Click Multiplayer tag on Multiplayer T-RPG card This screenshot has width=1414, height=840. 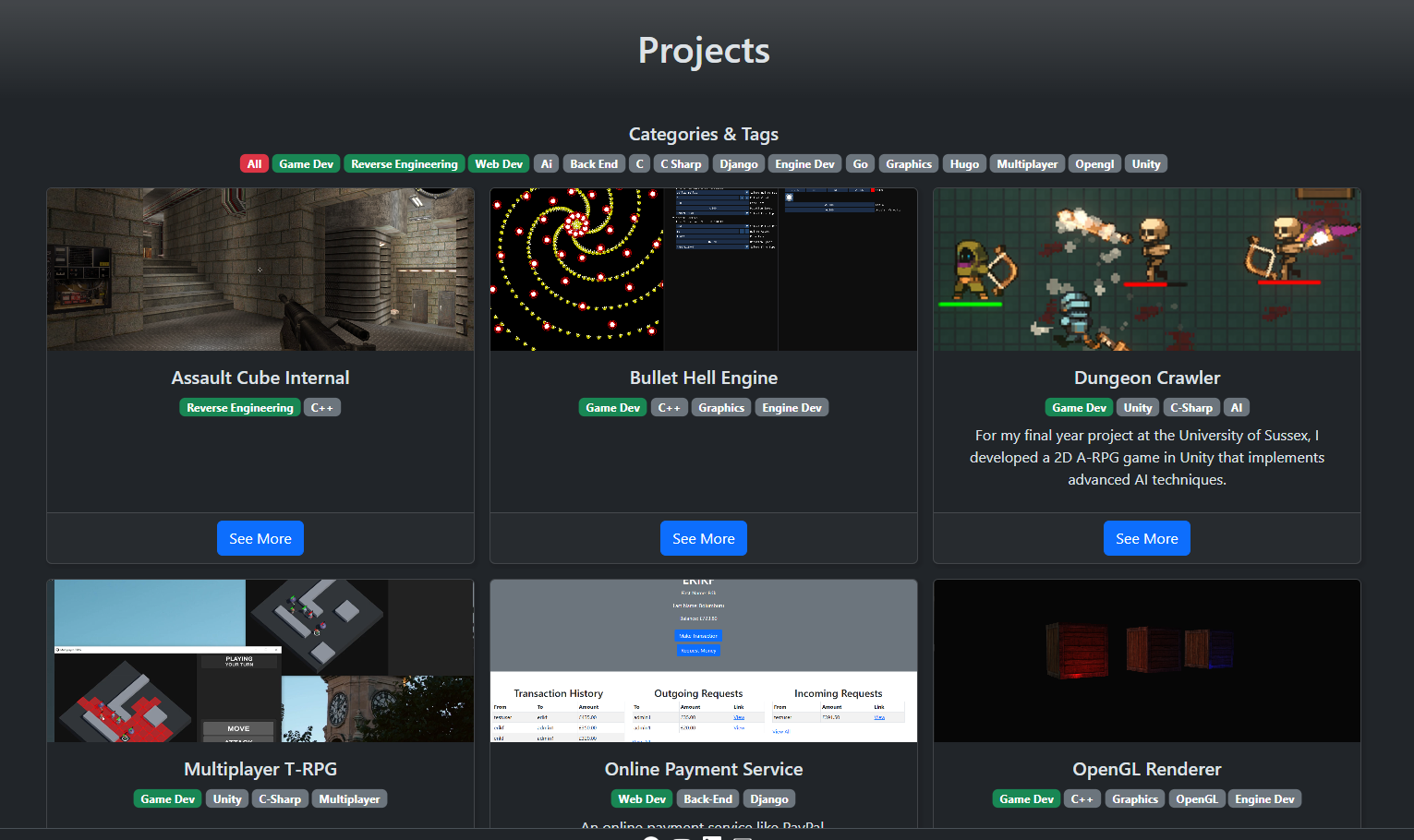[349, 798]
